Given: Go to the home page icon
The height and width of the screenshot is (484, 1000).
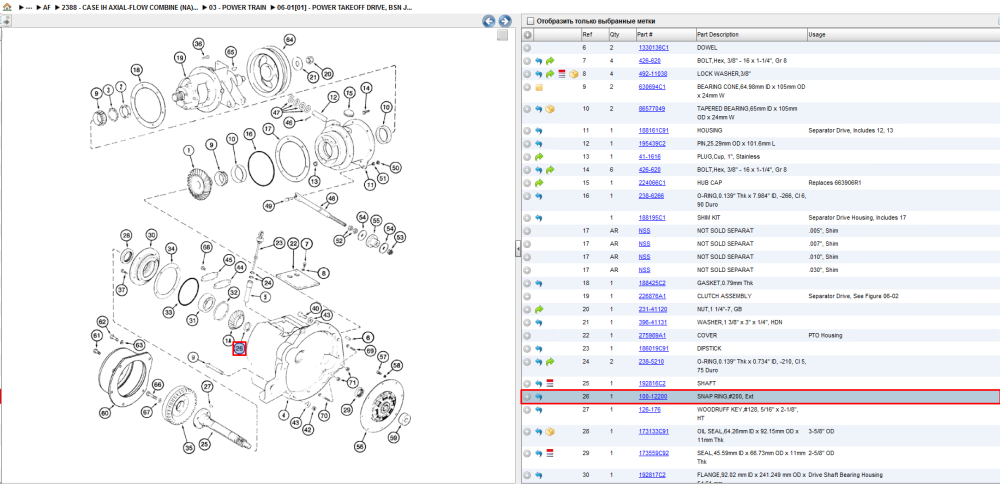Looking at the screenshot, I should [x=7, y=7].
